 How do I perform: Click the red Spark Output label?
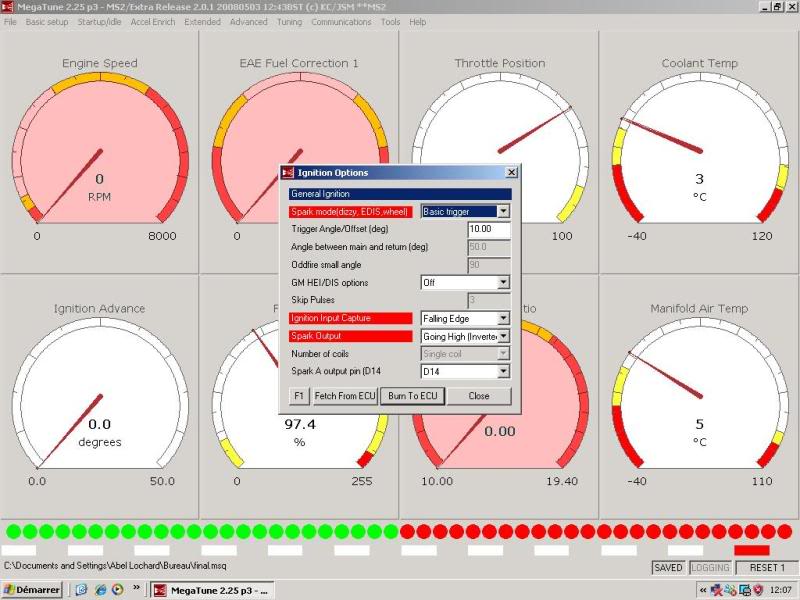[x=351, y=336]
